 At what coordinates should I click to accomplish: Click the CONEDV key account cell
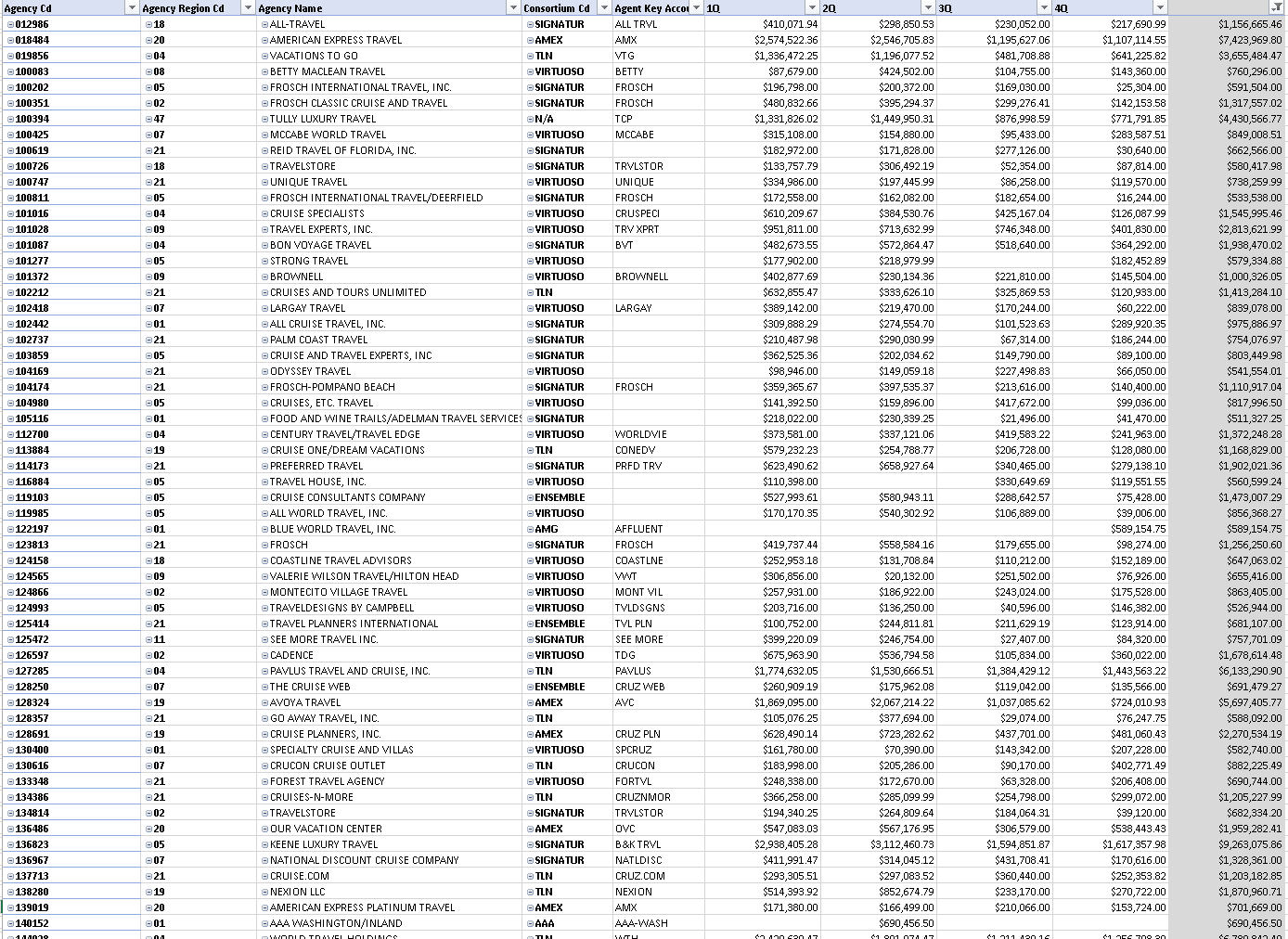point(659,450)
